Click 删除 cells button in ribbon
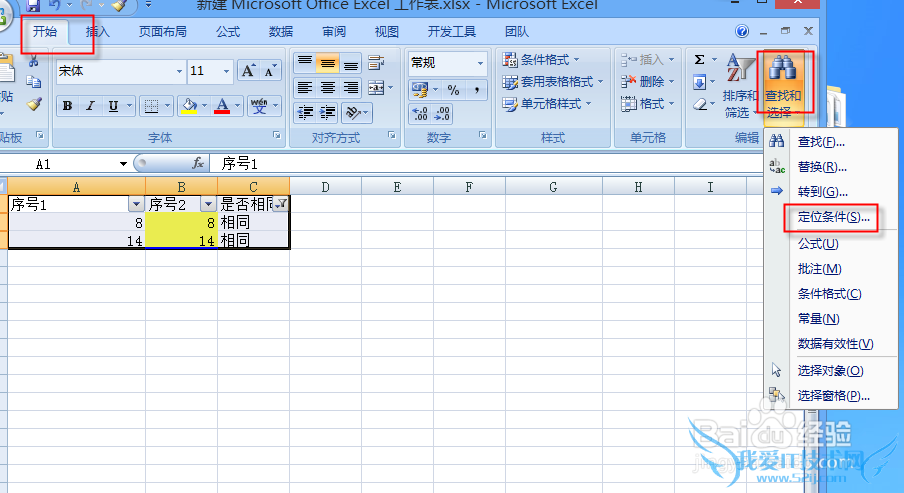Viewport: 904px width, 493px height. (x=647, y=82)
